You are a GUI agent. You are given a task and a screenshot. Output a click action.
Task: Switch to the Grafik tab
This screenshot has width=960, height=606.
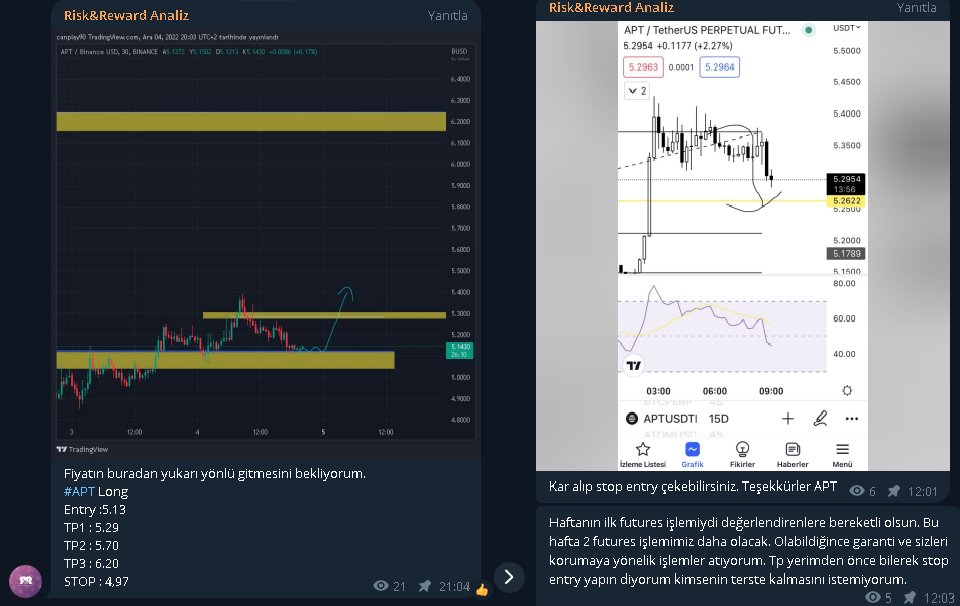tap(692, 455)
